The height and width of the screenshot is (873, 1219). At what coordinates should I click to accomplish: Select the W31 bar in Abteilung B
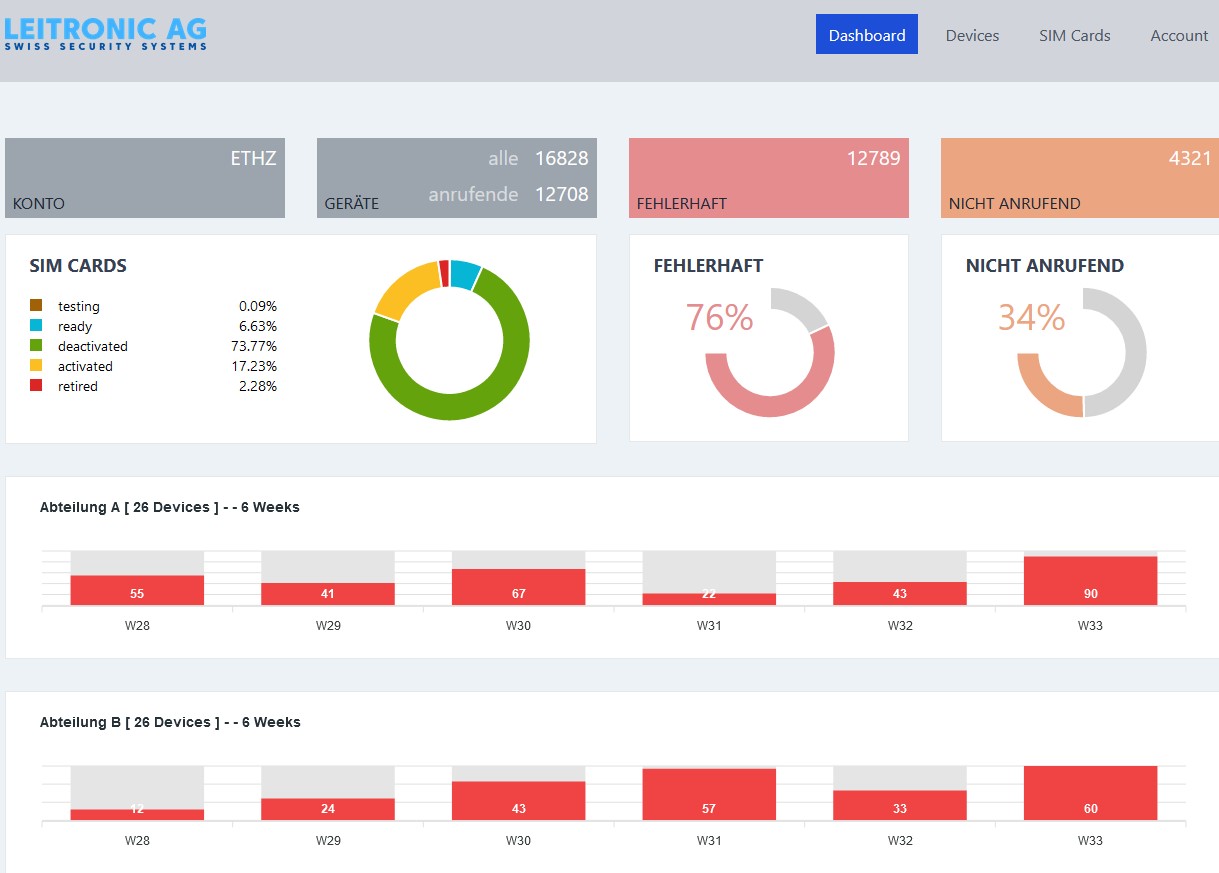(x=709, y=795)
